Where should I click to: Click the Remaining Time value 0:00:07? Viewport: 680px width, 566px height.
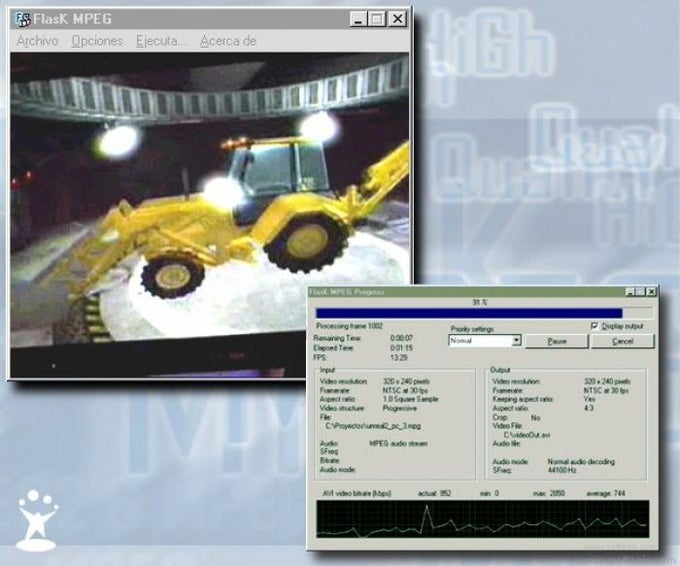point(401,338)
